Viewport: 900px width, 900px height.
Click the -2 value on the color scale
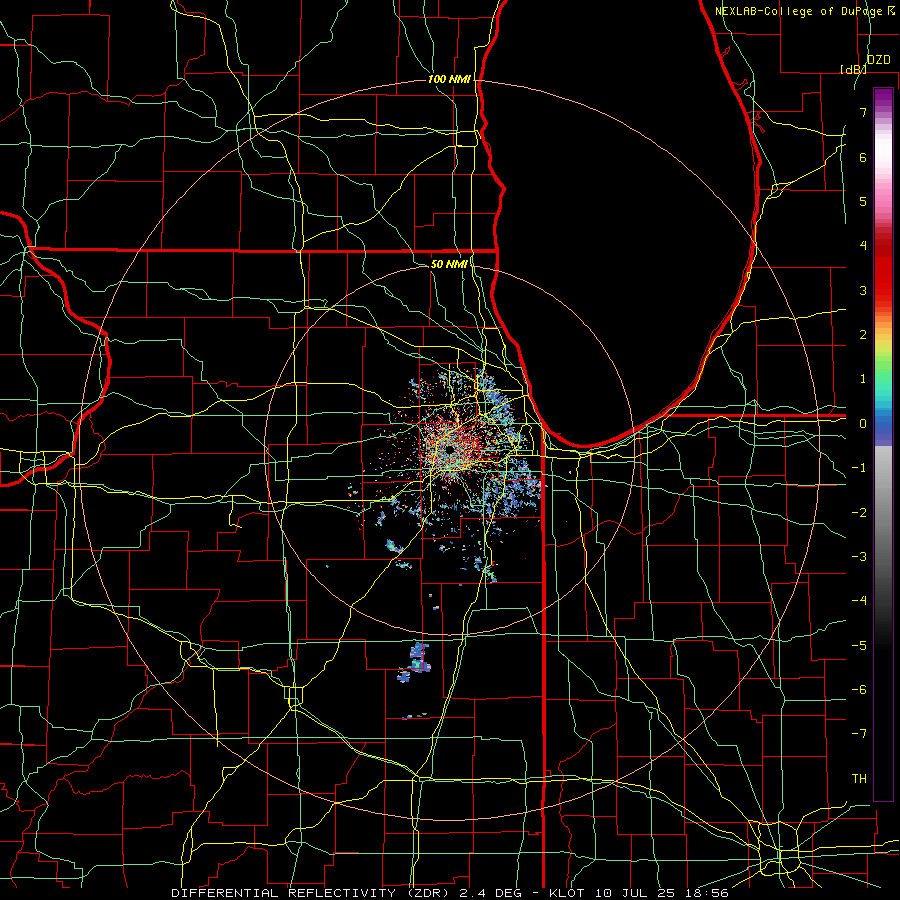tap(859, 513)
